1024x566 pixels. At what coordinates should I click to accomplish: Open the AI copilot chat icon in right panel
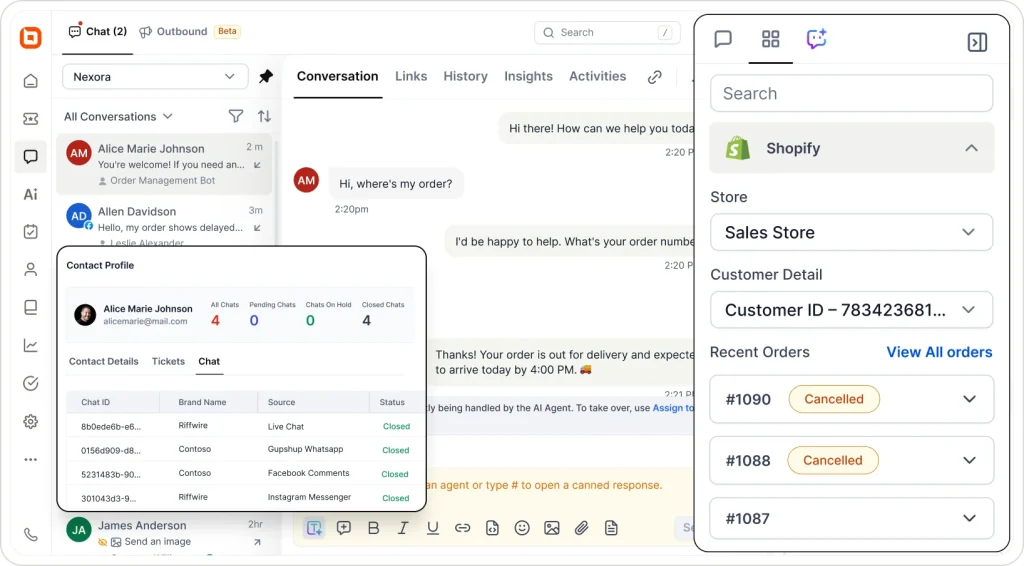coord(816,39)
